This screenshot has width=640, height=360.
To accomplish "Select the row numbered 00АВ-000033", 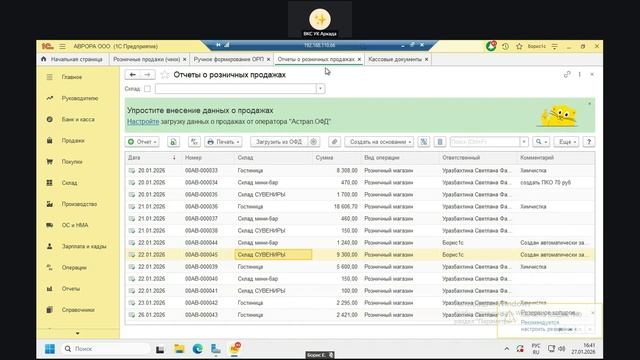I will [x=360, y=171].
